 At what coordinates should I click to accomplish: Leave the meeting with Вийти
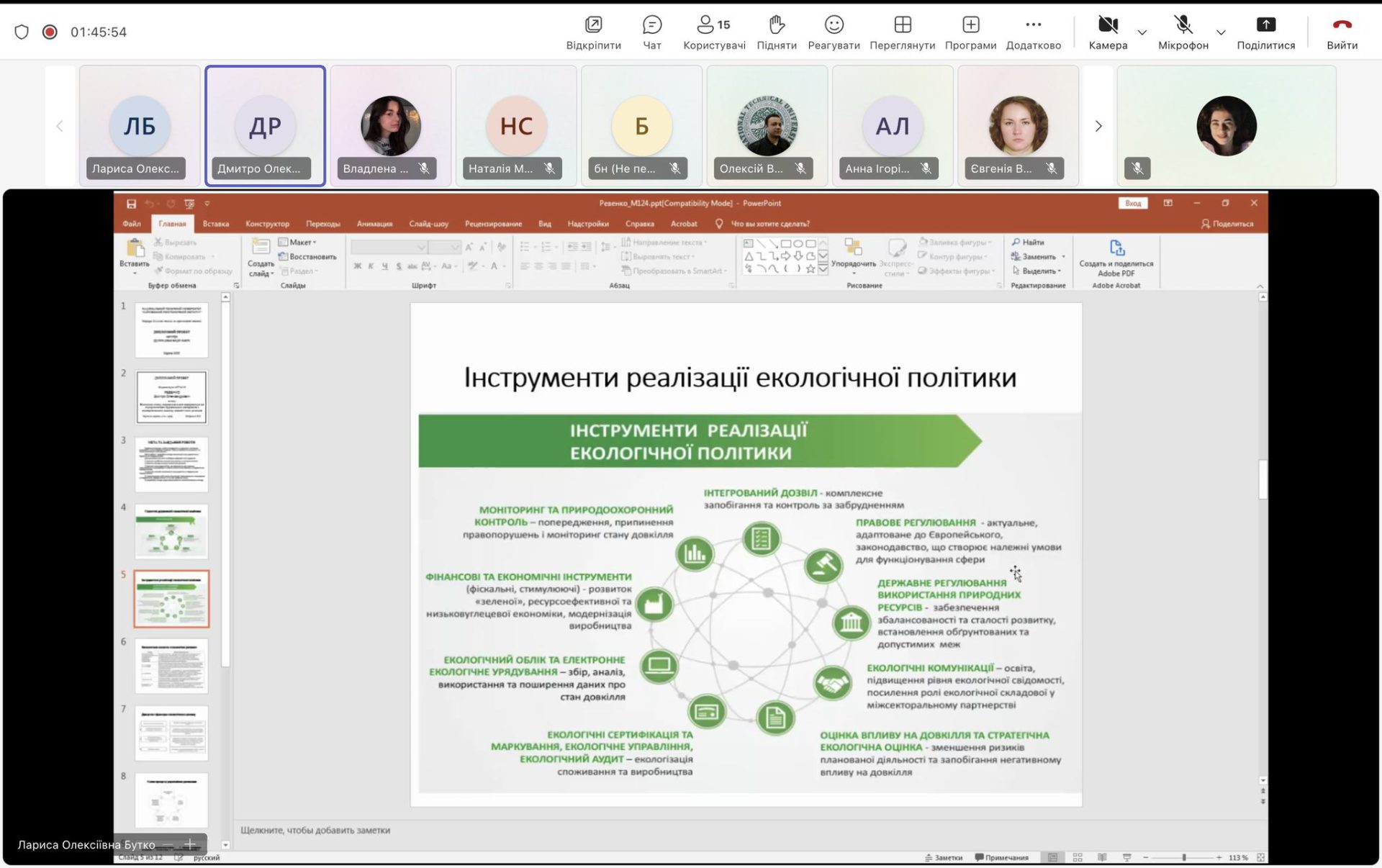1342,32
